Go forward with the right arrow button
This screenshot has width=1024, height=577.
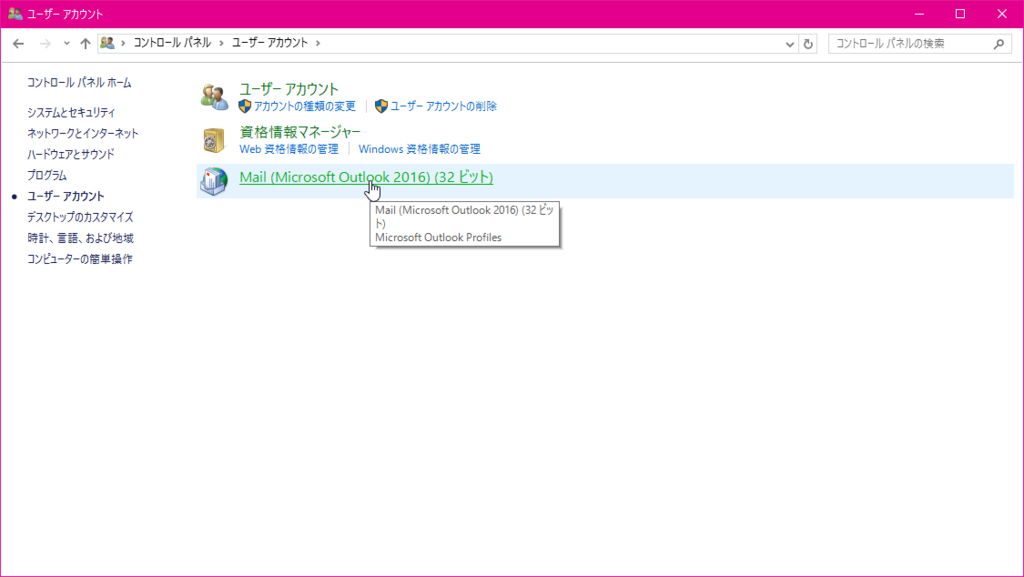[45, 44]
